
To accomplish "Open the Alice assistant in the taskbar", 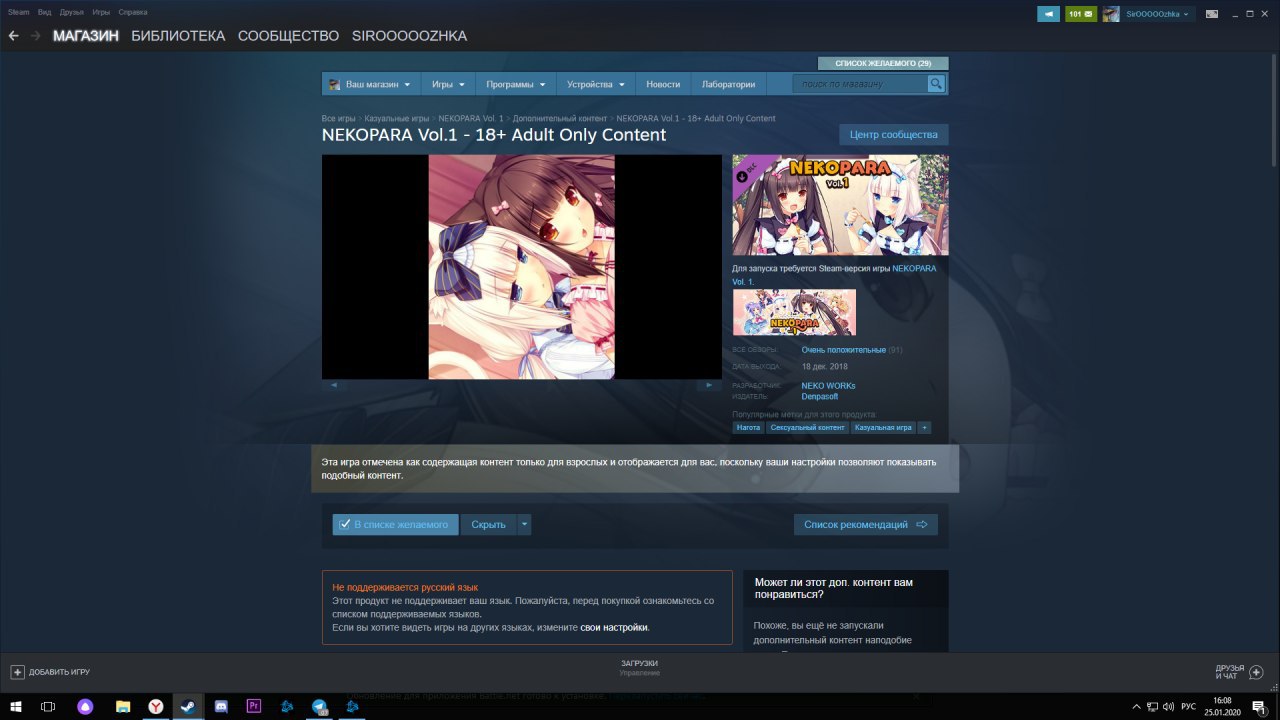I will click(85, 706).
